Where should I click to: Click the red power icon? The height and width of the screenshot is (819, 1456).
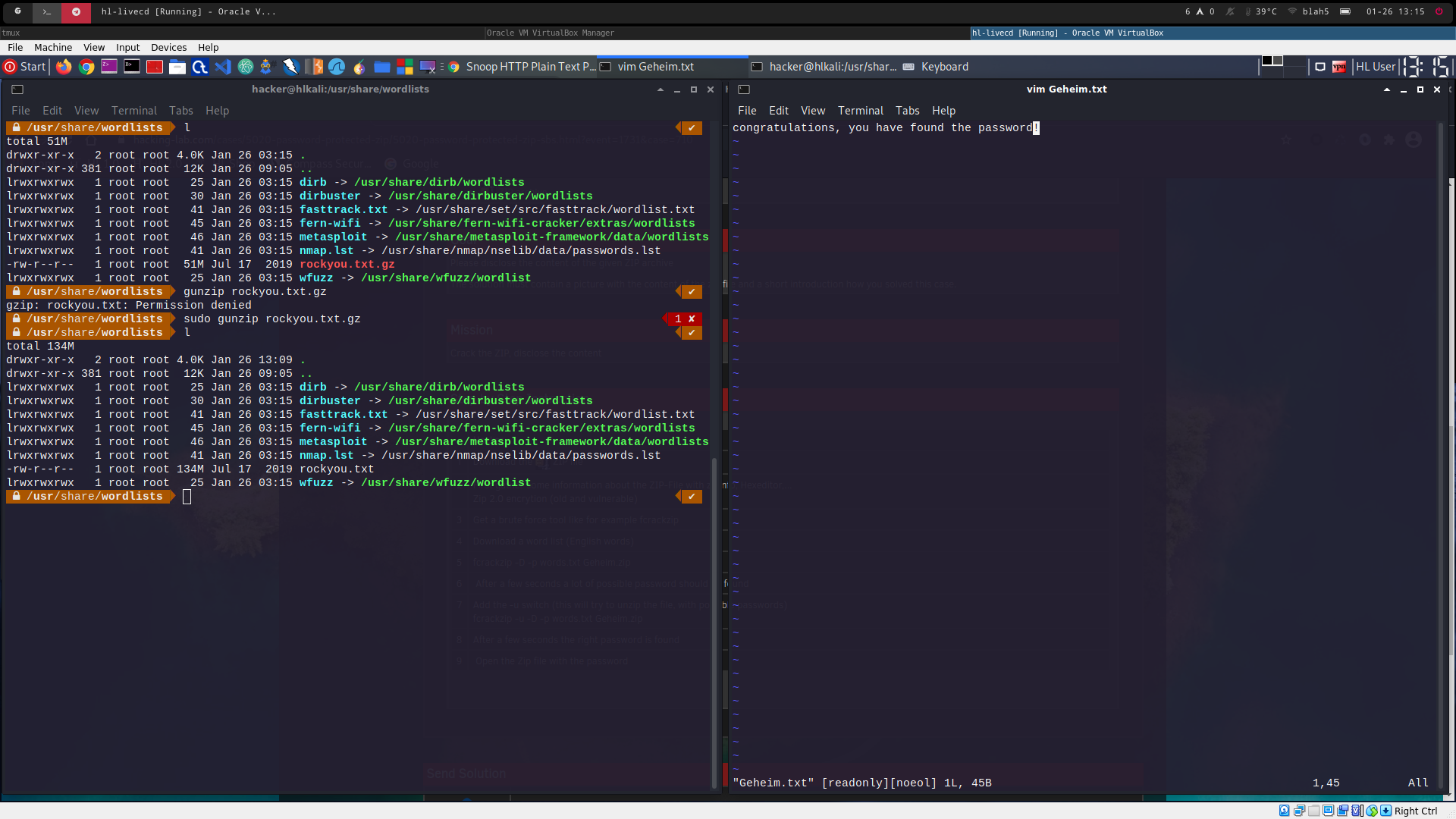click(x=1439, y=11)
